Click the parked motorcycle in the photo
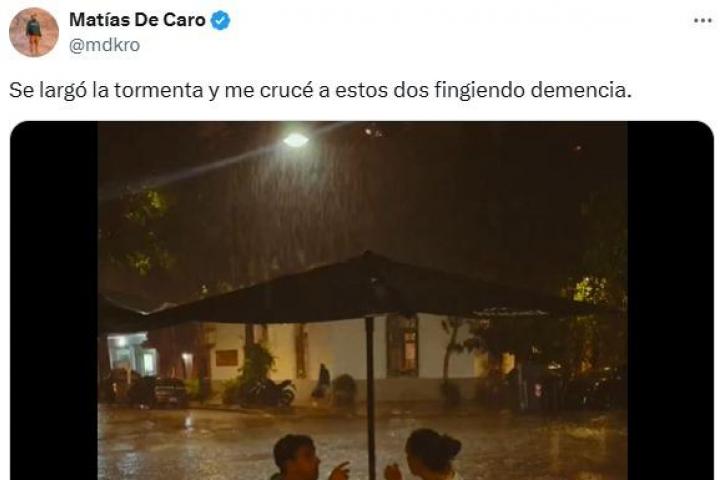720x480 pixels. pyautogui.click(x=270, y=392)
